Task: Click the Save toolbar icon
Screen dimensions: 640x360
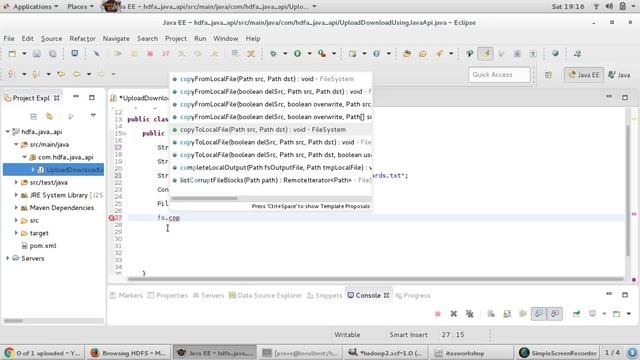Action: [x=37, y=53]
